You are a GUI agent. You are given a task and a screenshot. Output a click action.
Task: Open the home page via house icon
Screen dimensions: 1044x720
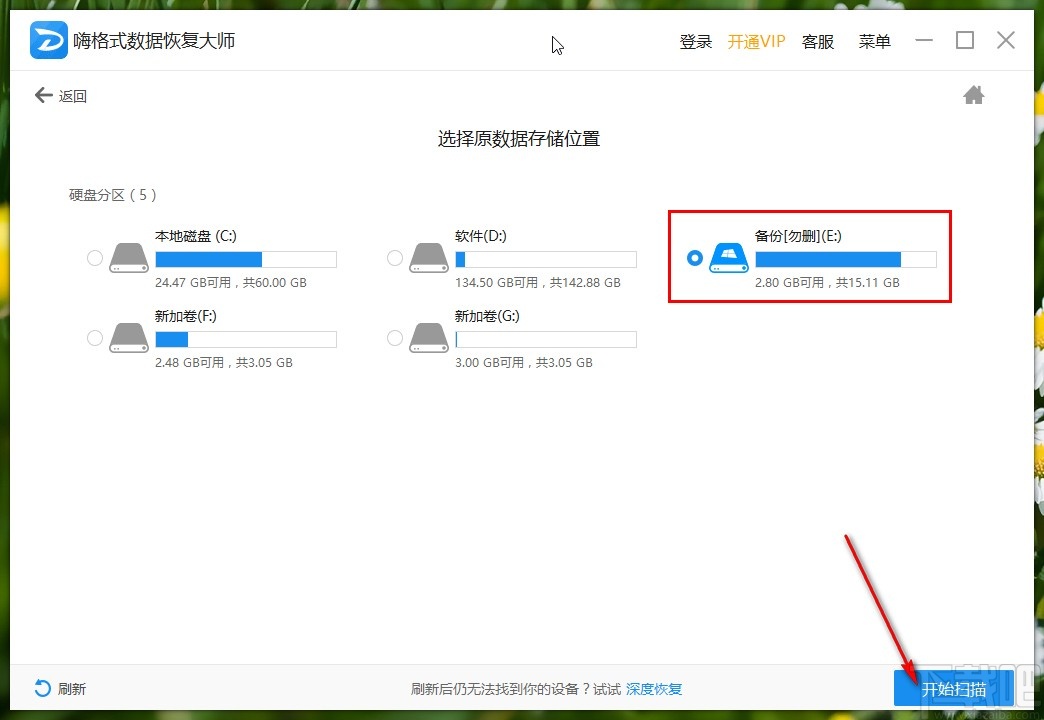click(x=973, y=94)
